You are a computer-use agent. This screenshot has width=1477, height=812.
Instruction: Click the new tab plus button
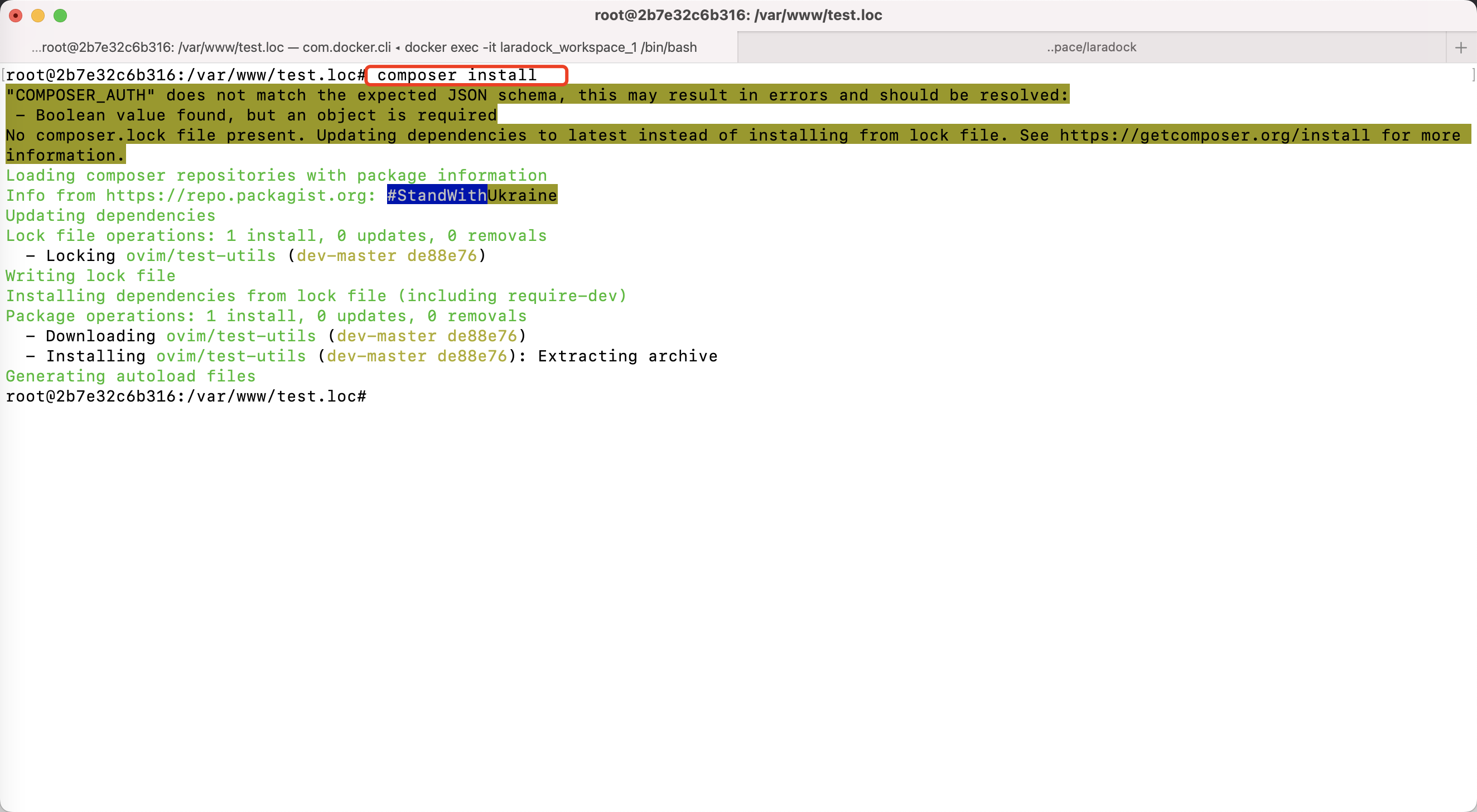pyautogui.click(x=1460, y=47)
